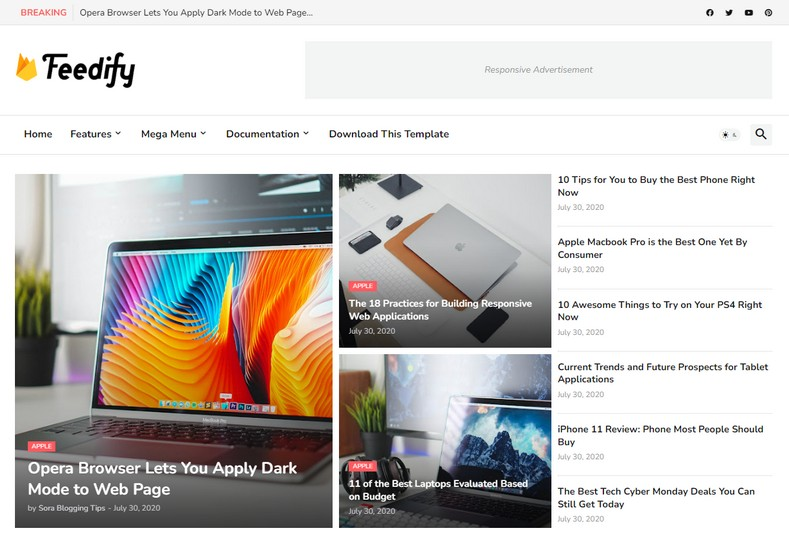
Task: Click author Sora Blogging Tips
Action: [71, 508]
